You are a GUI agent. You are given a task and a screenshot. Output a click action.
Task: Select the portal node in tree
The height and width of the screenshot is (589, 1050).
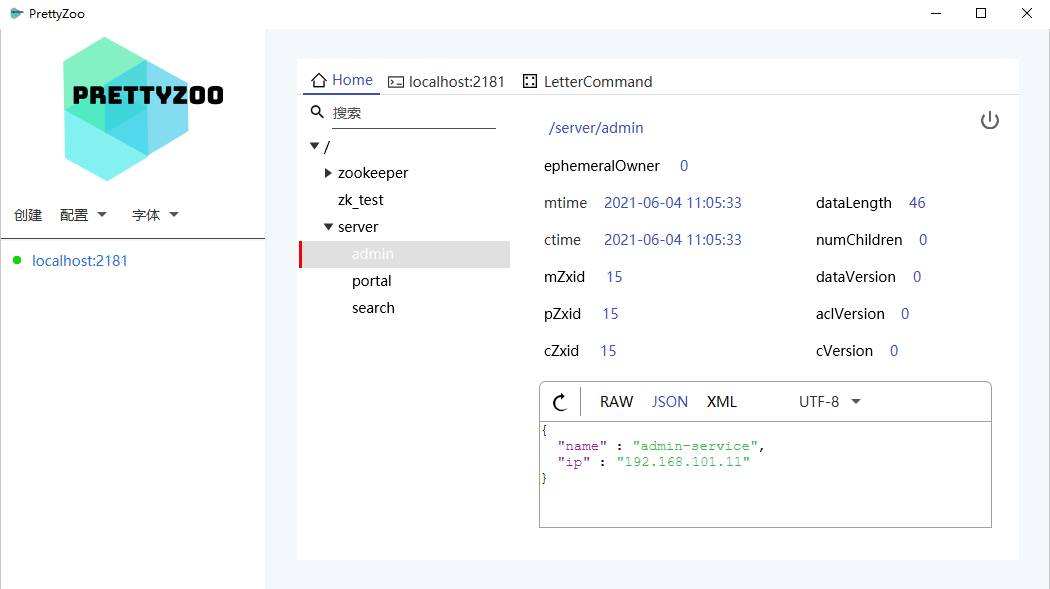click(x=371, y=281)
